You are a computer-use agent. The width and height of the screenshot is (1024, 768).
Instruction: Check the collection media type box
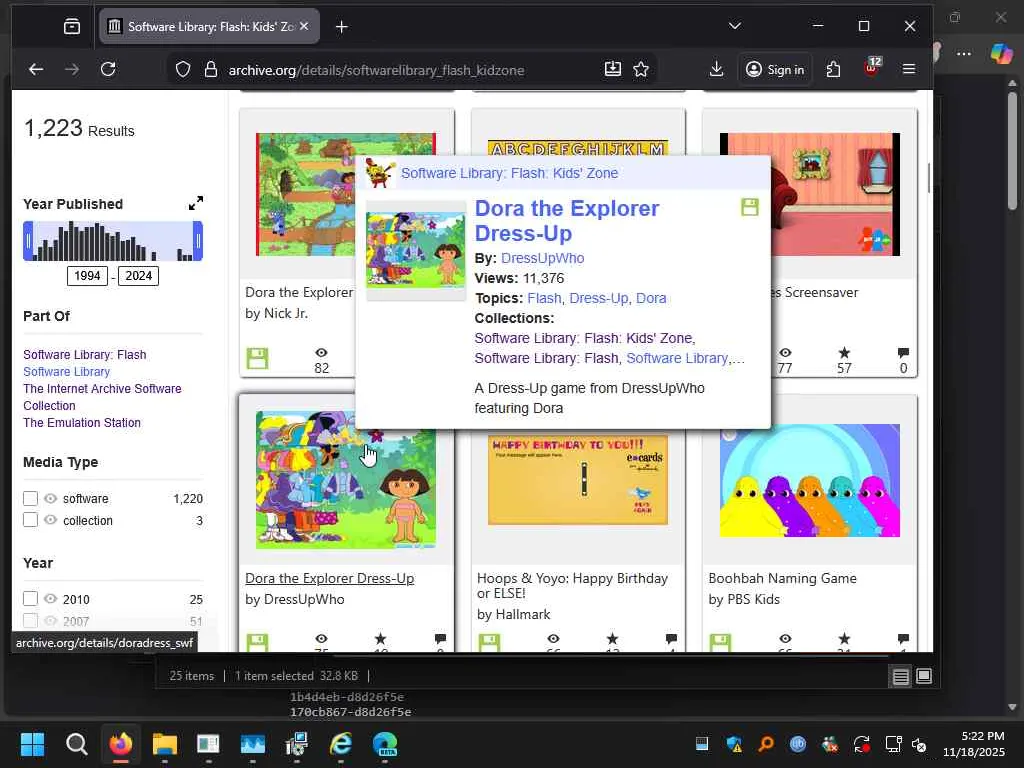coord(30,520)
